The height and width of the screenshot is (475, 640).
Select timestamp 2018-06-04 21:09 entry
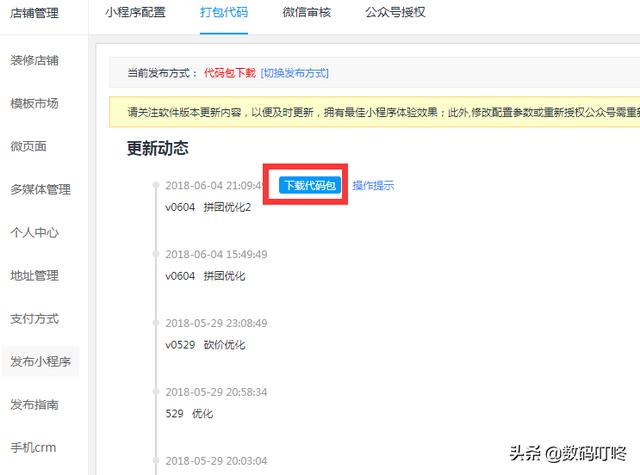(214, 186)
